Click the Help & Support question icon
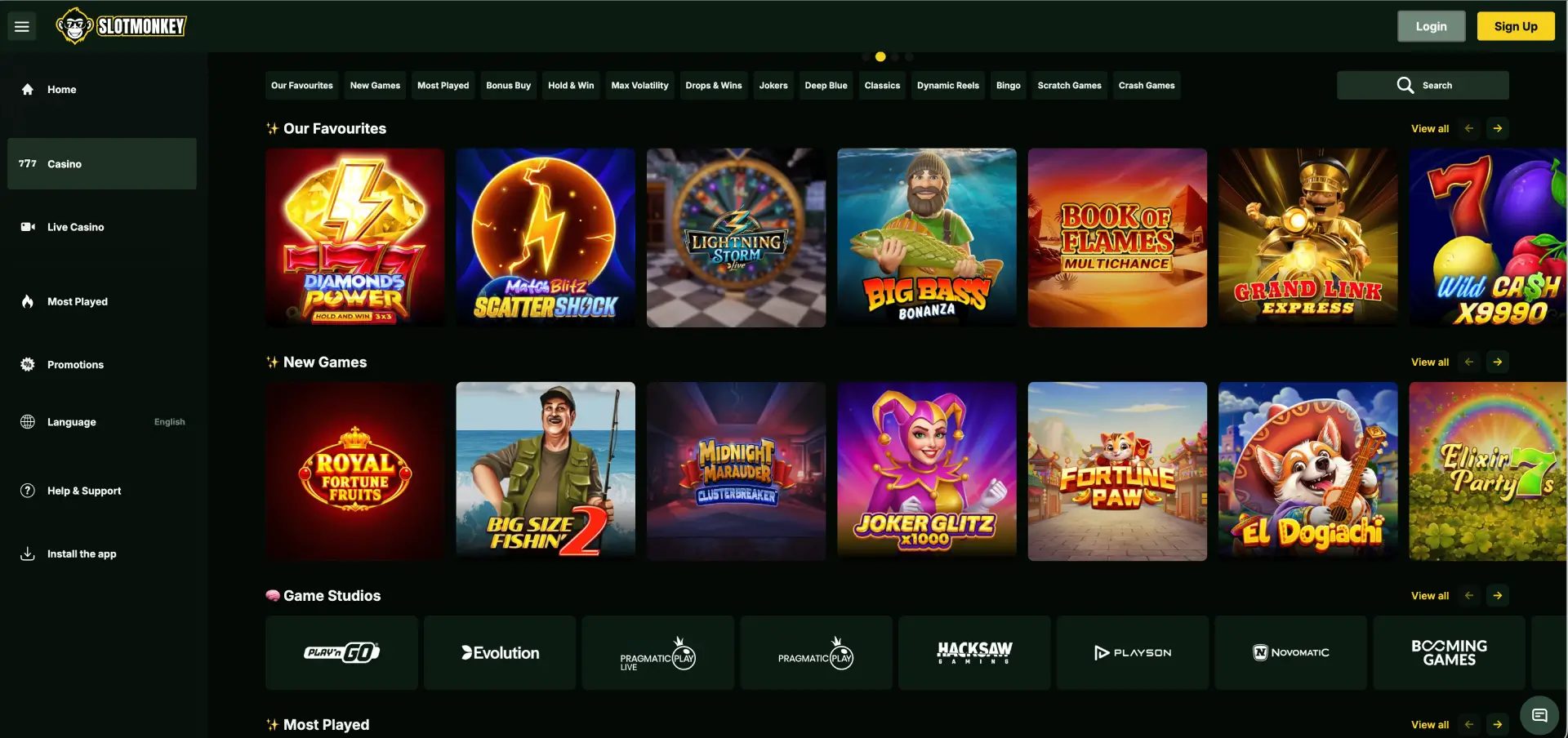The width and height of the screenshot is (1568, 738). coord(28,491)
